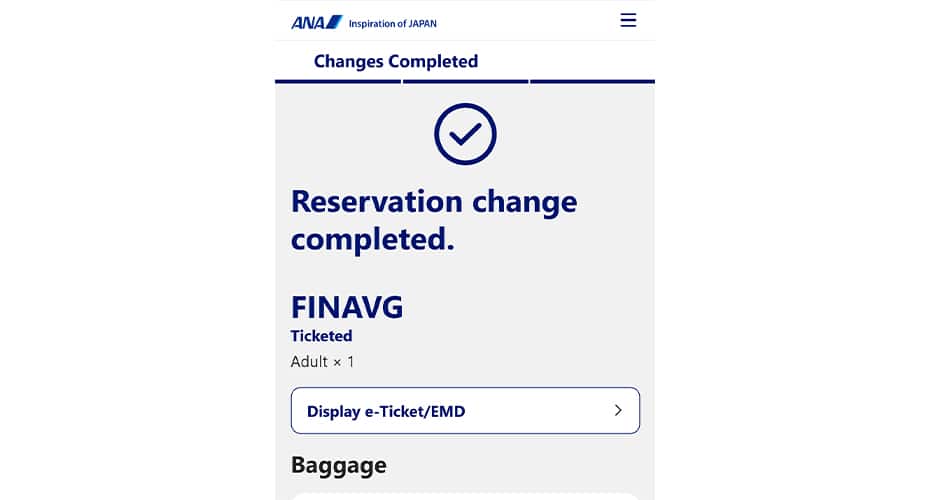The width and height of the screenshot is (930, 500).
Task: Click the word completed. in the heading
Action: (x=372, y=239)
